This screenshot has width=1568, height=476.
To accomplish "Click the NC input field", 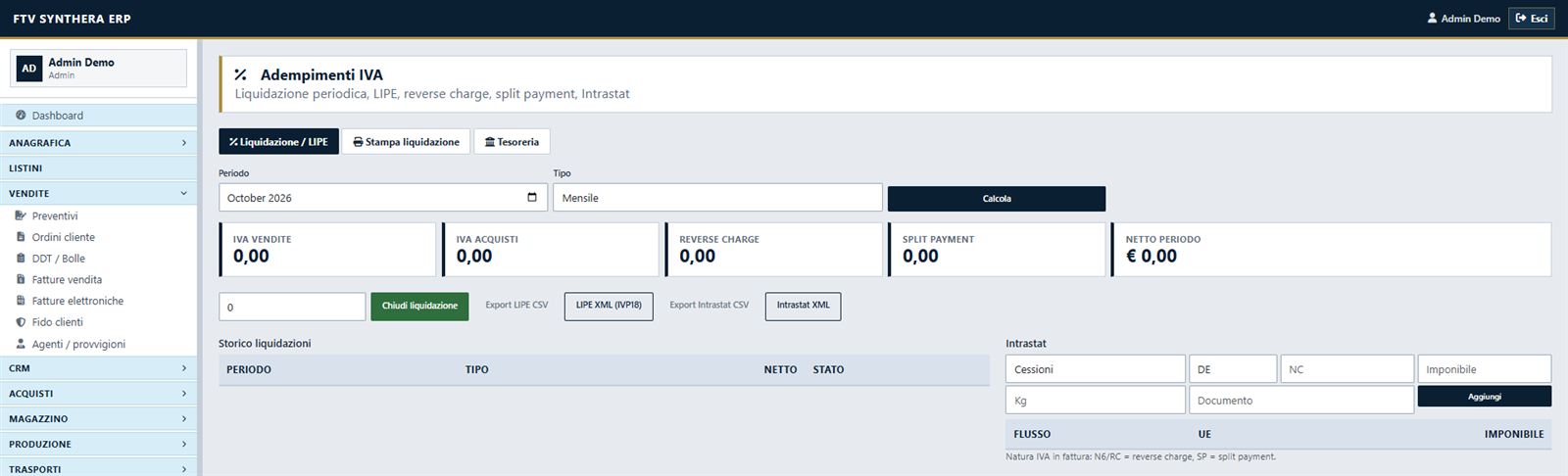I will tap(1347, 369).
